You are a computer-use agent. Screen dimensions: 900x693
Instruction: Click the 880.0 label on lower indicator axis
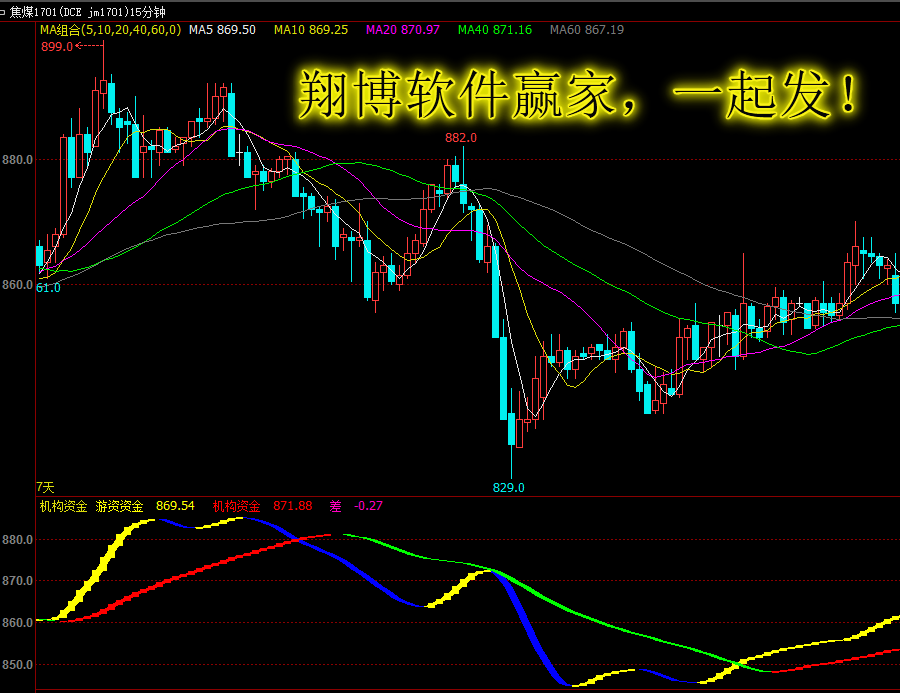coord(17,540)
